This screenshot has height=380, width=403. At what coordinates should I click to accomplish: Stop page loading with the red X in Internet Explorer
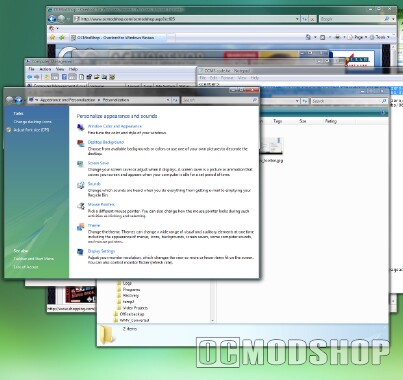tap(312, 19)
